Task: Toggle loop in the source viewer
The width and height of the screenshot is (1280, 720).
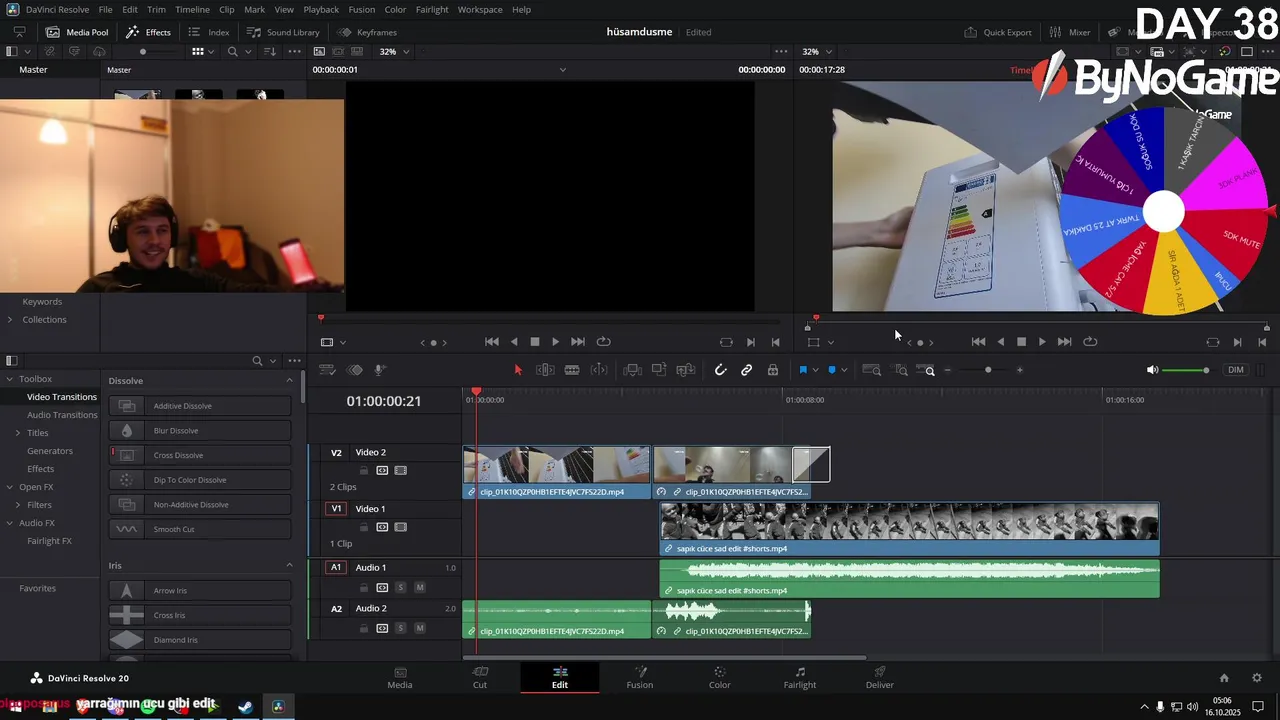Action: coord(603,342)
